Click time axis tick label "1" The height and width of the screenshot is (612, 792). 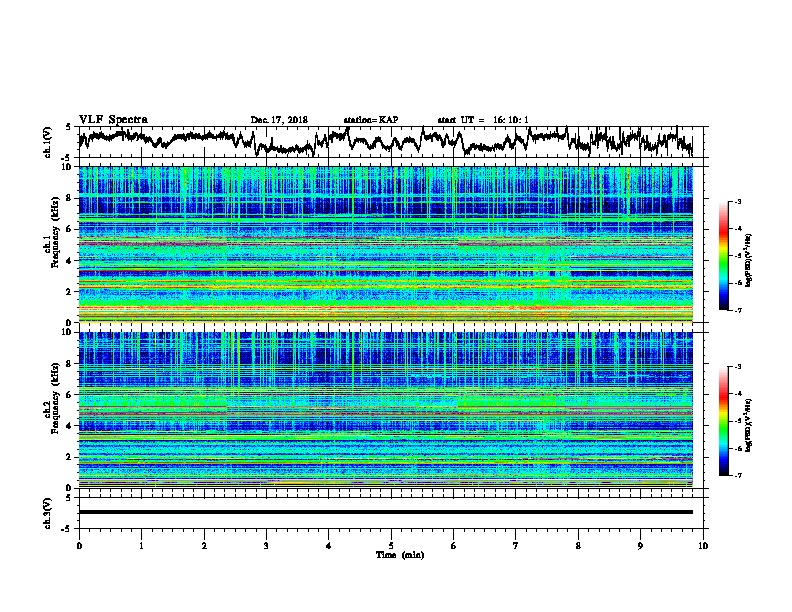point(141,546)
